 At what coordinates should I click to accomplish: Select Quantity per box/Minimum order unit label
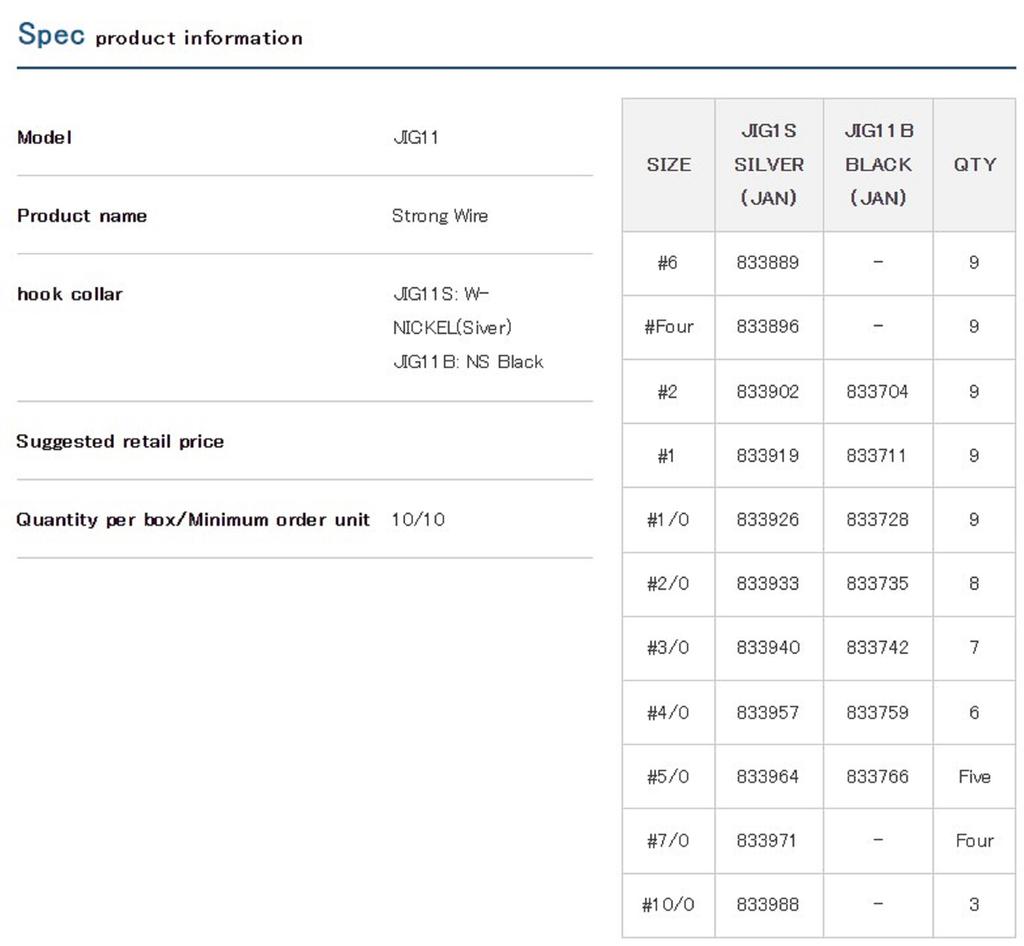[193, 519]
